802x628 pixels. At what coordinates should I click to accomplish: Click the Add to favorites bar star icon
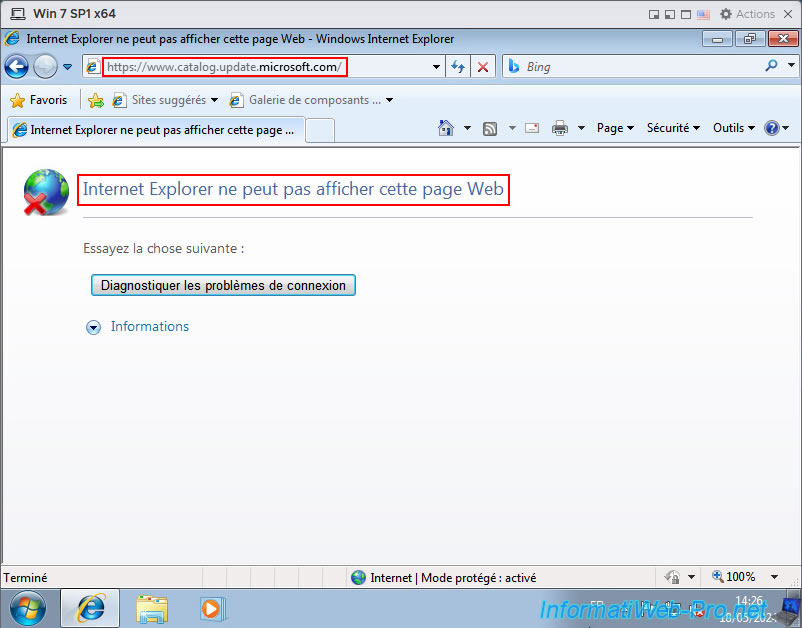coord(96,100)
